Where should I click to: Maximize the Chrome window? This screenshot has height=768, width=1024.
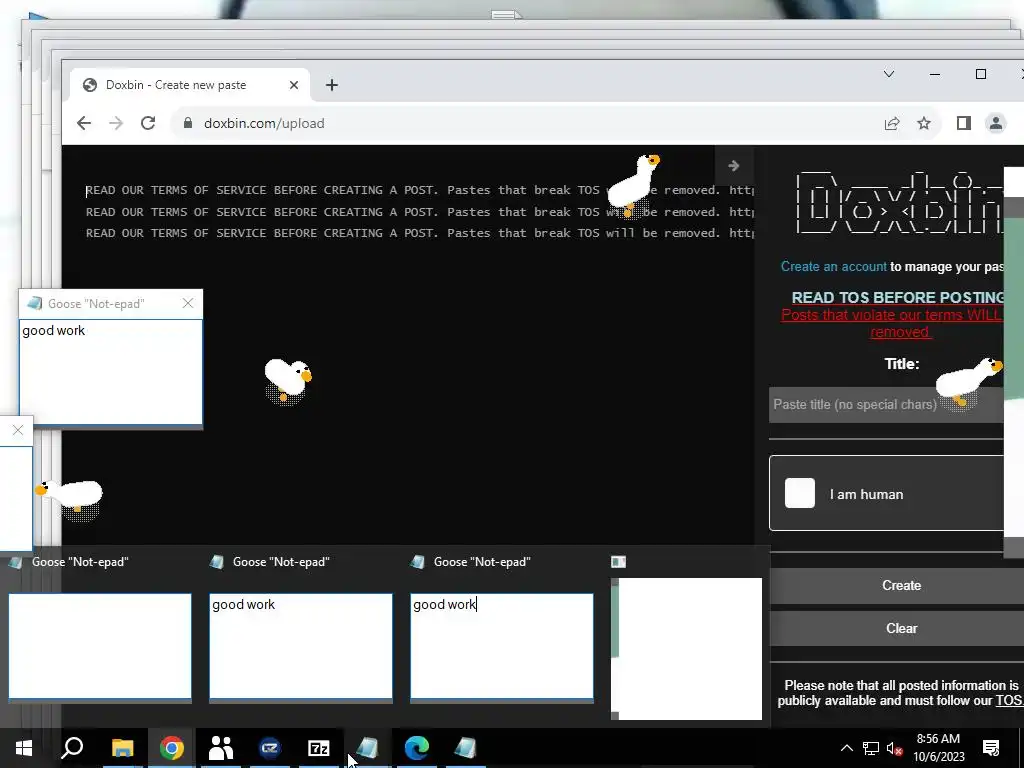[980, 74]
